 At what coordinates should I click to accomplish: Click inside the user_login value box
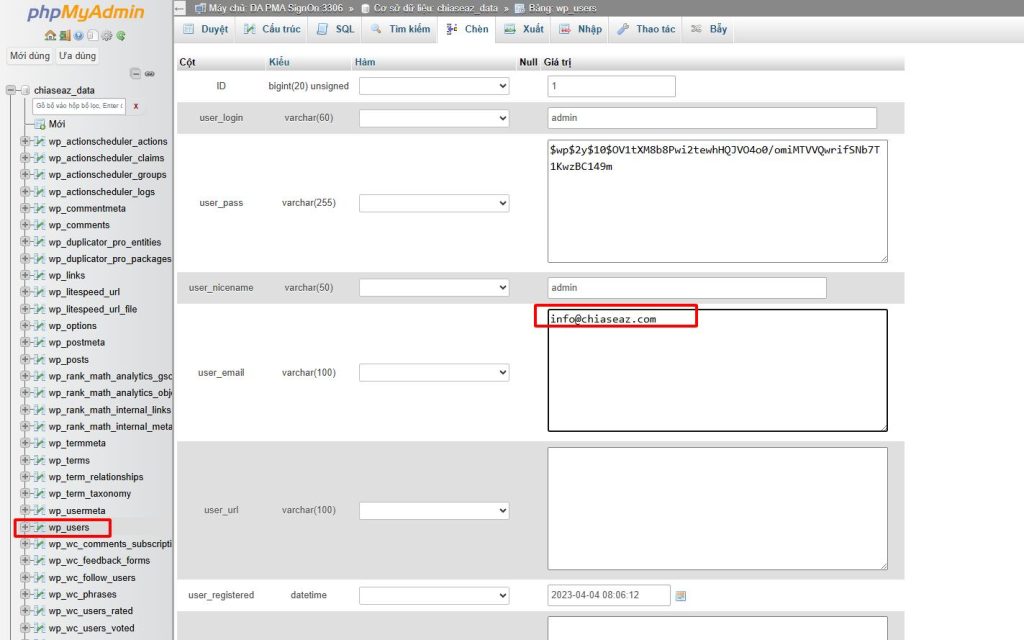pyautogui.click(x=710, y=118)
